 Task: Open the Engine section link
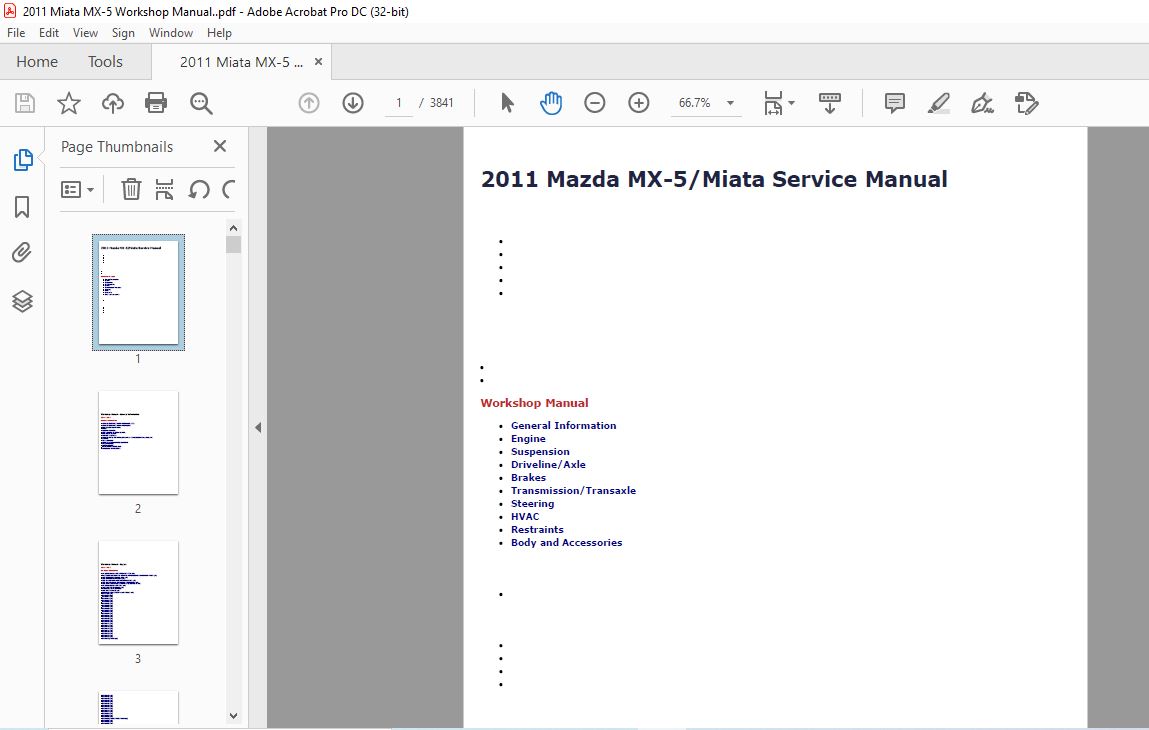pos(528,438)
